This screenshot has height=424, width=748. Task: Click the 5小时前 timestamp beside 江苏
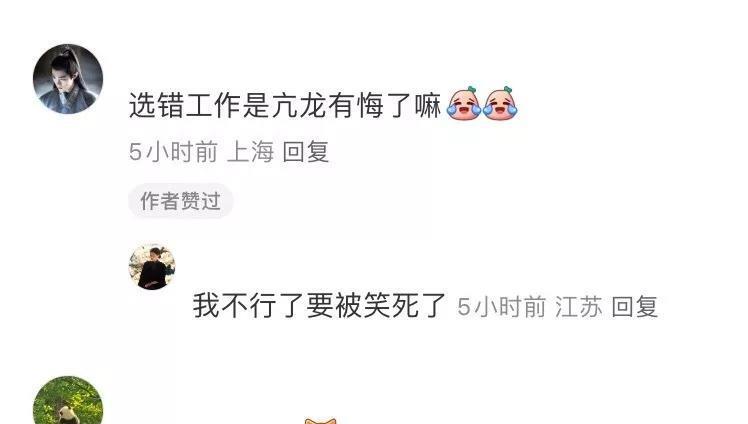point(501,306)
